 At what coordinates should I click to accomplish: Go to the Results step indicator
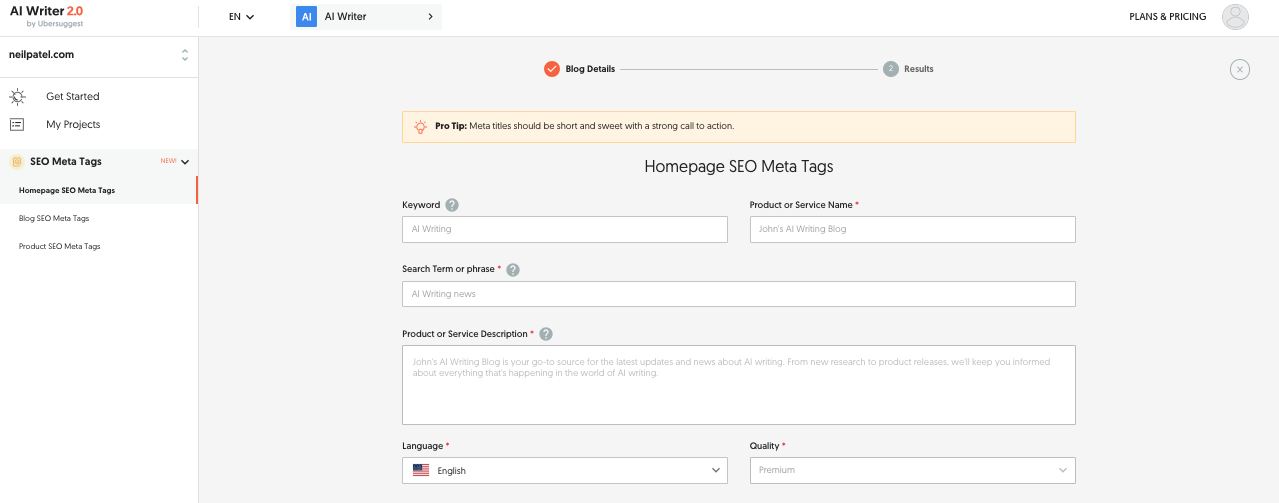pyautogui.click(x=891, y=69)
